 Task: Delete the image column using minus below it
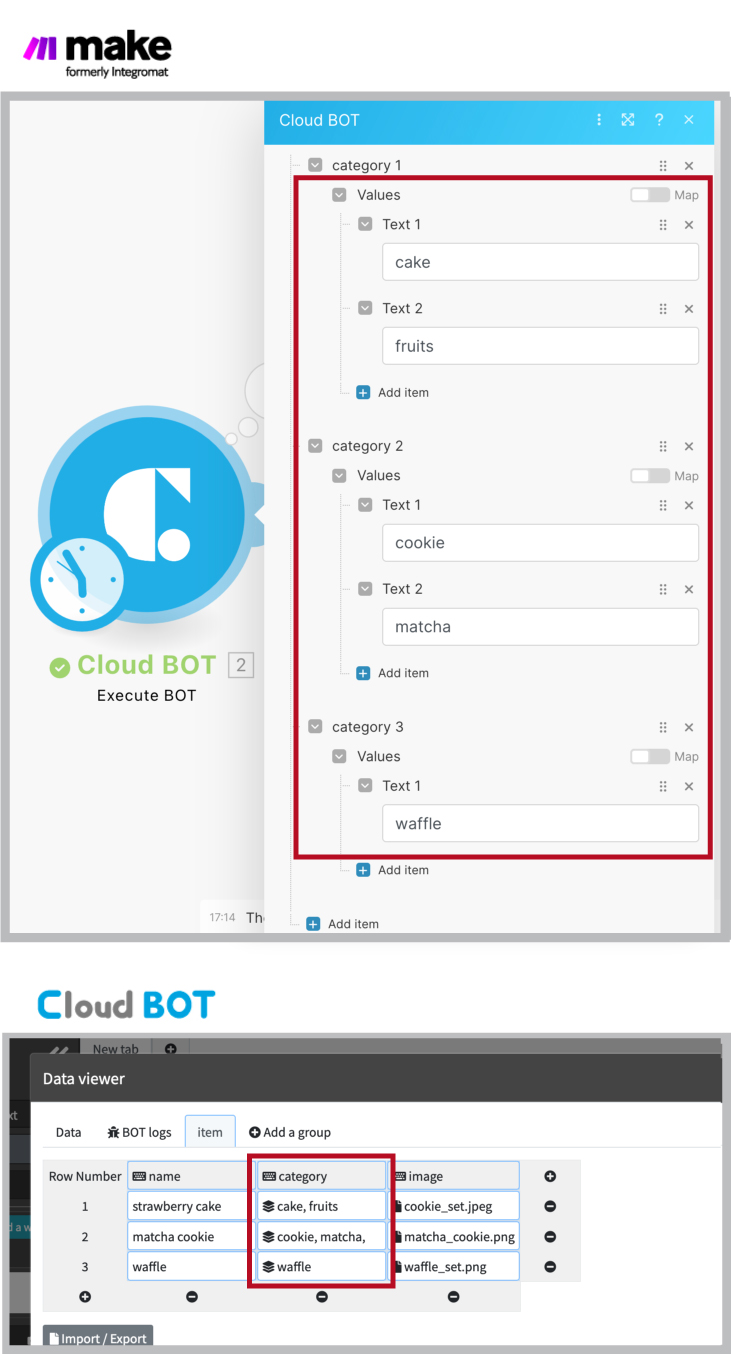tap(454, 1297)
